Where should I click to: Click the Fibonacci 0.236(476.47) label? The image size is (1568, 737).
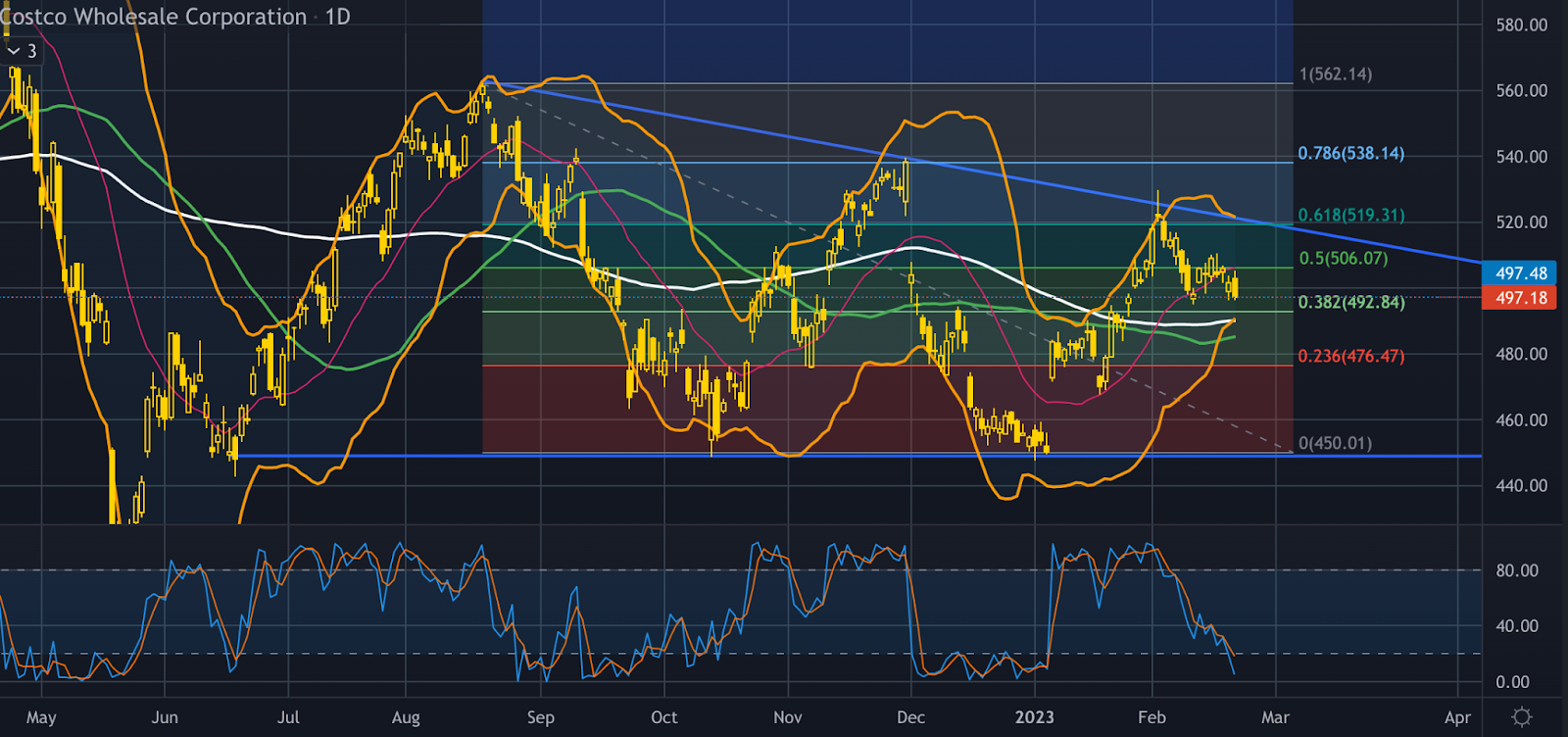coord(1351,356)
